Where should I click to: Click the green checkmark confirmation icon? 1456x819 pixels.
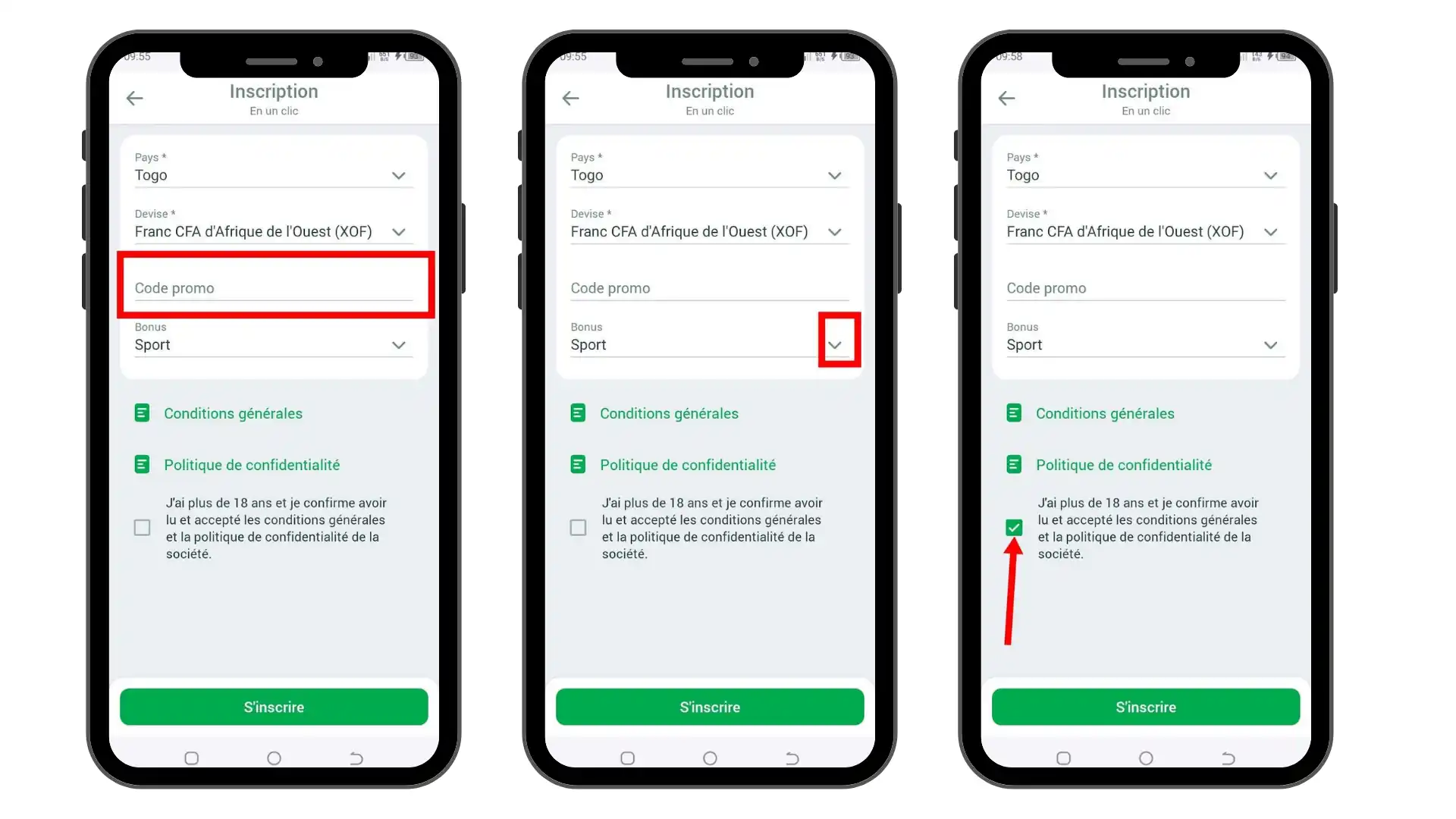tap(1014, 528)
